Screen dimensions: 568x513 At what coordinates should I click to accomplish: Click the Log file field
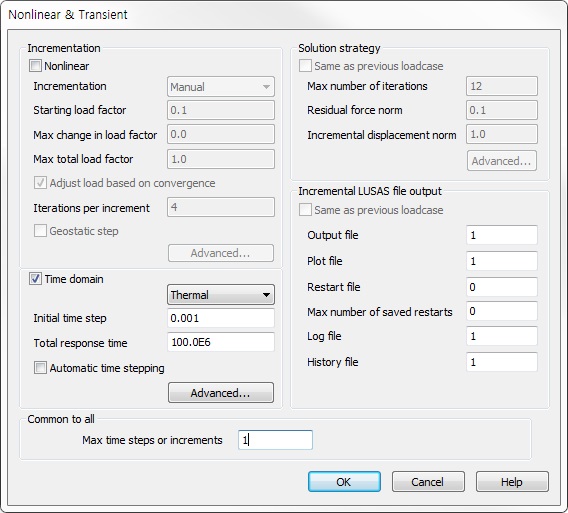pos(502,336)
